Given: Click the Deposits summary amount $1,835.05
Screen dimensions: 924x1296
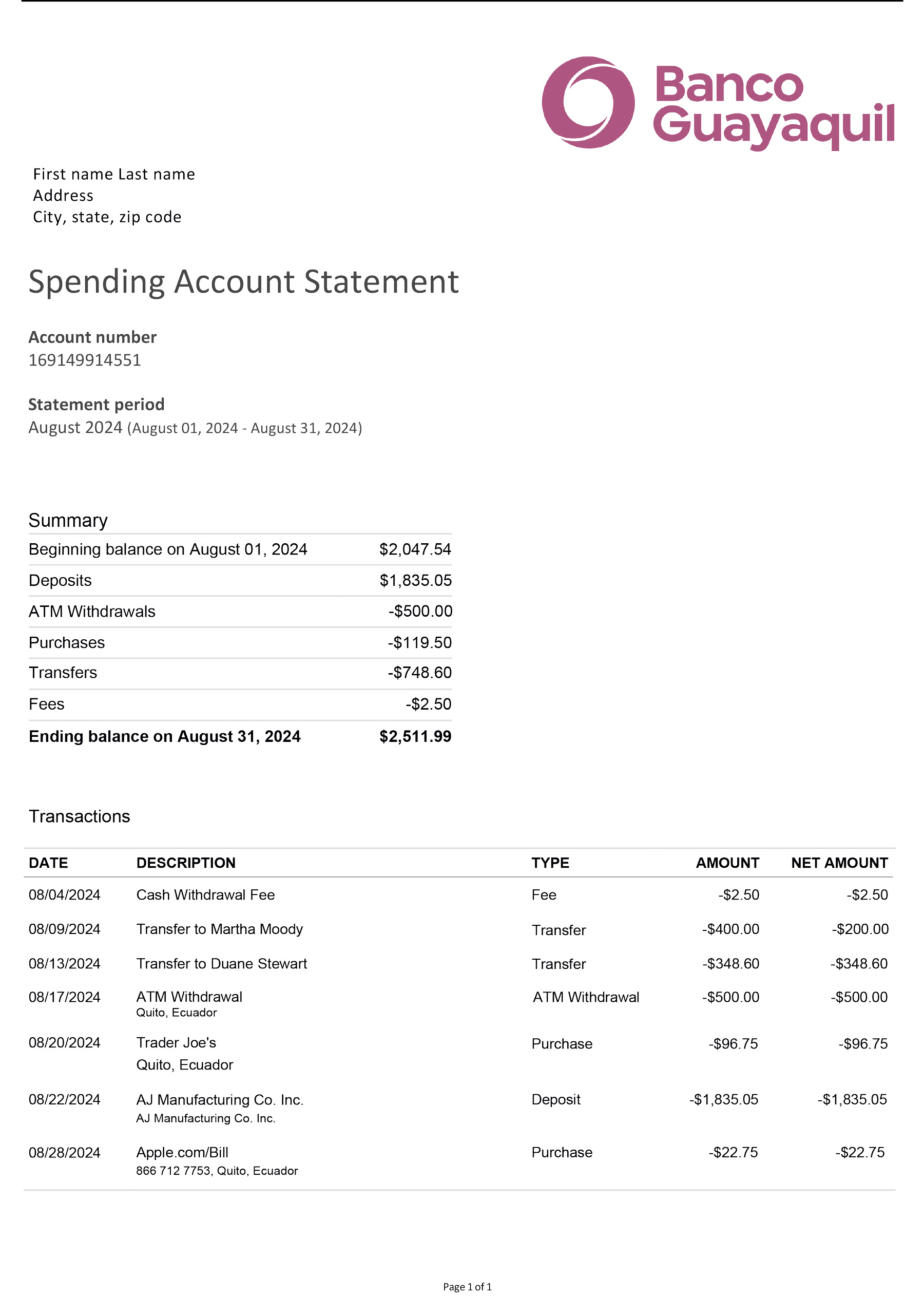Looking at the screenshot, I should point(415,581).
